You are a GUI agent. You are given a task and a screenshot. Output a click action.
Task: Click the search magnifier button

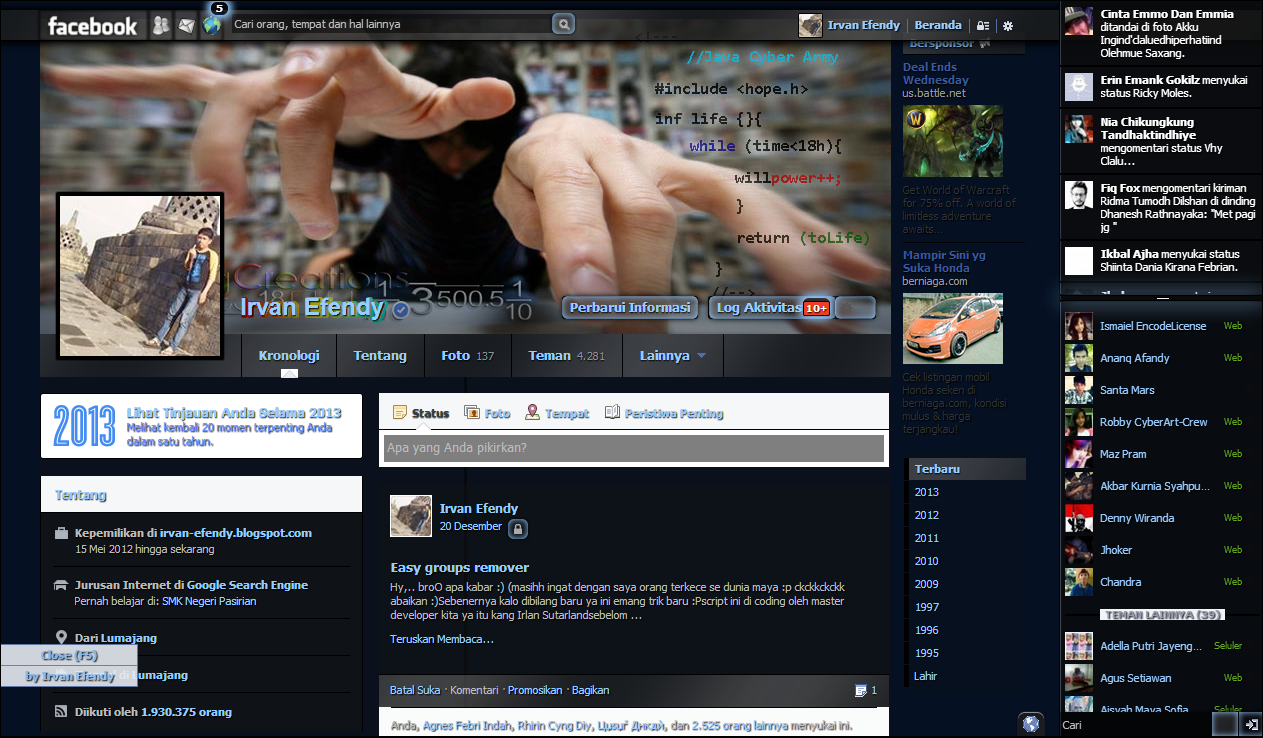click(x=563, y=24)
